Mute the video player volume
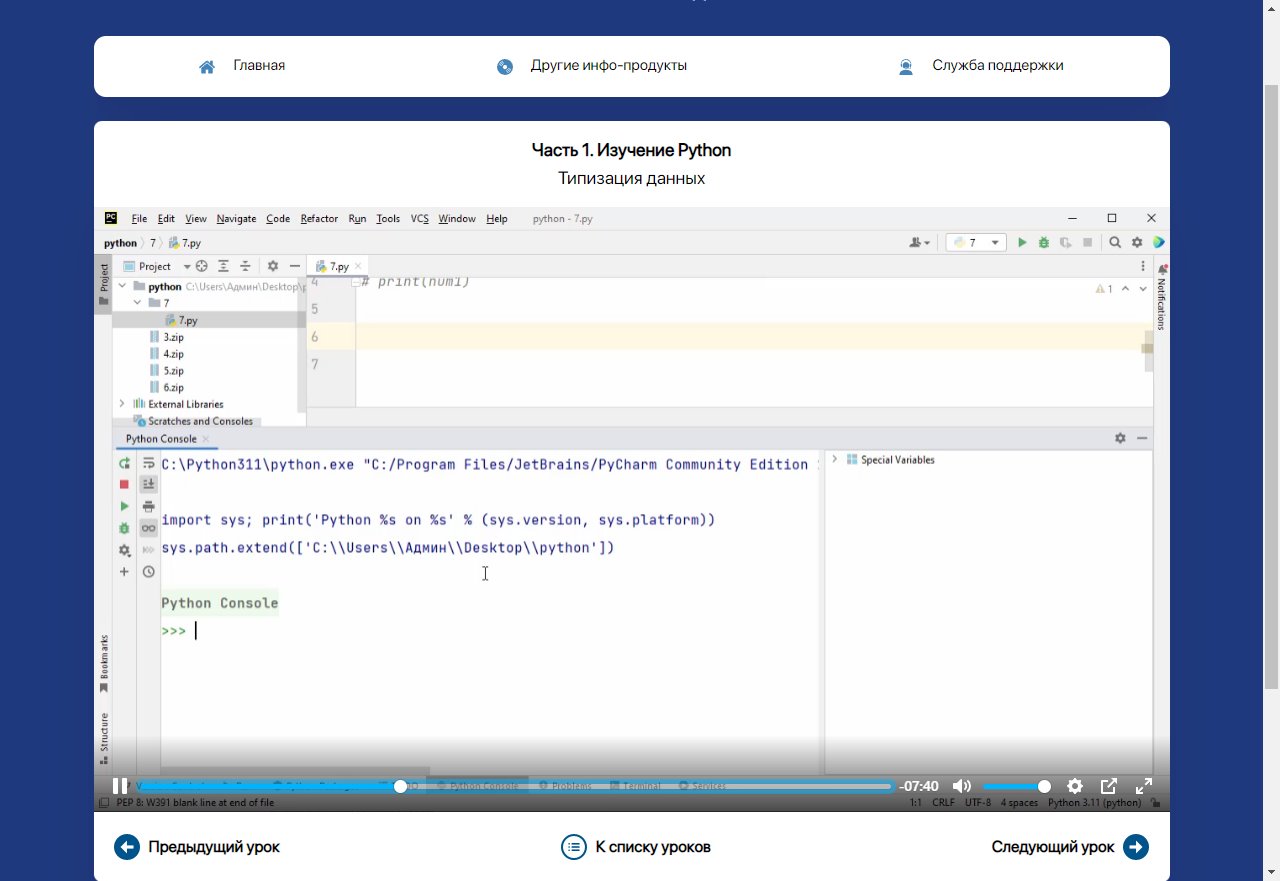 [961, 786]
